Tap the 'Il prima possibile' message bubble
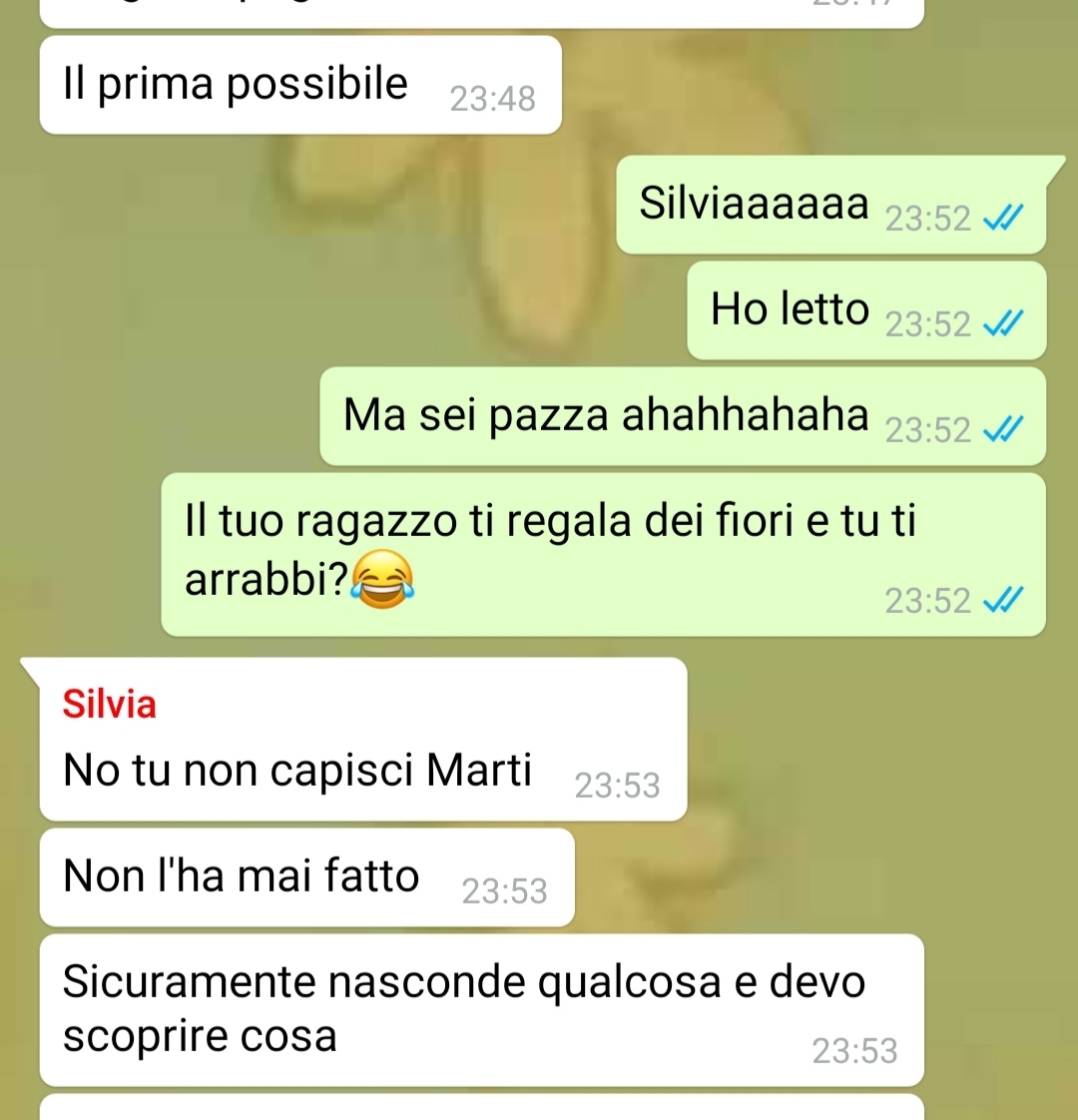1078x1120 pixels. click(300, 85)
